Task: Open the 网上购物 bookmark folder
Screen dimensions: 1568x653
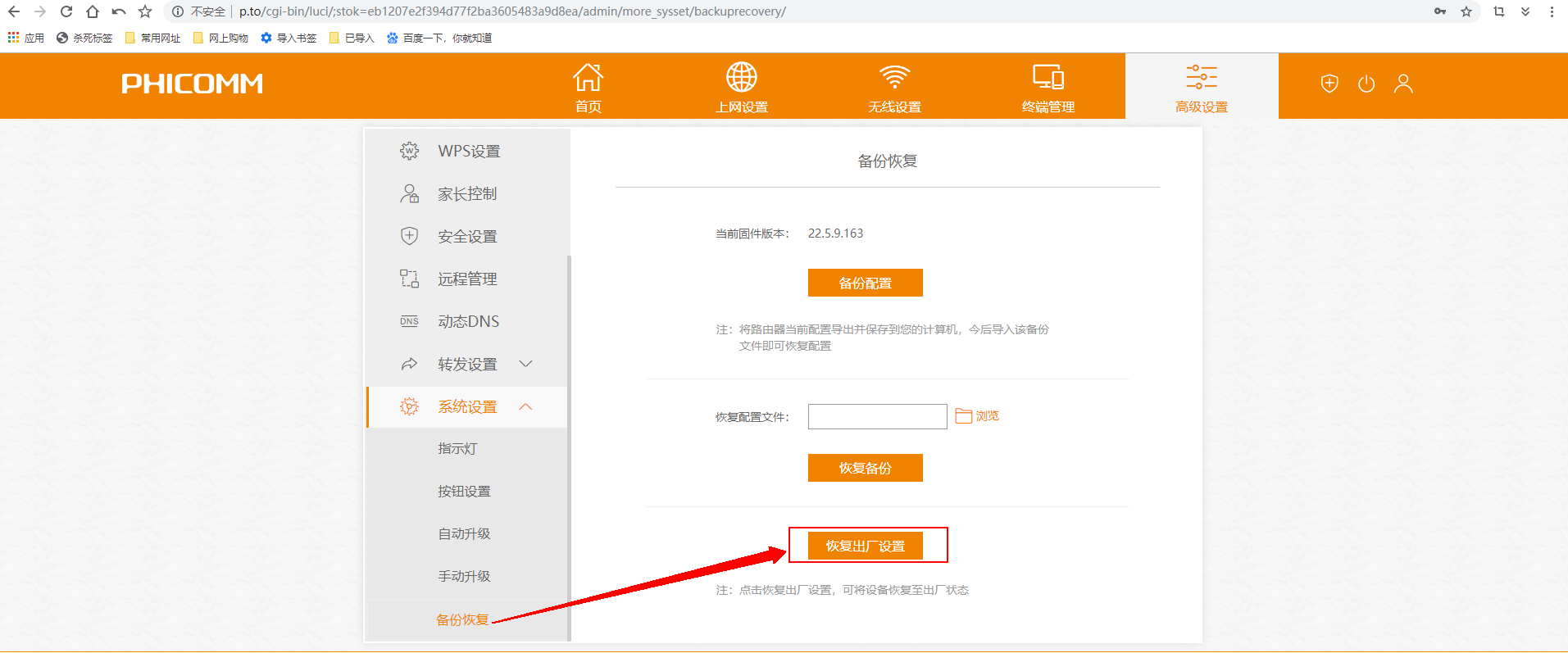Action: coord(220,38)
